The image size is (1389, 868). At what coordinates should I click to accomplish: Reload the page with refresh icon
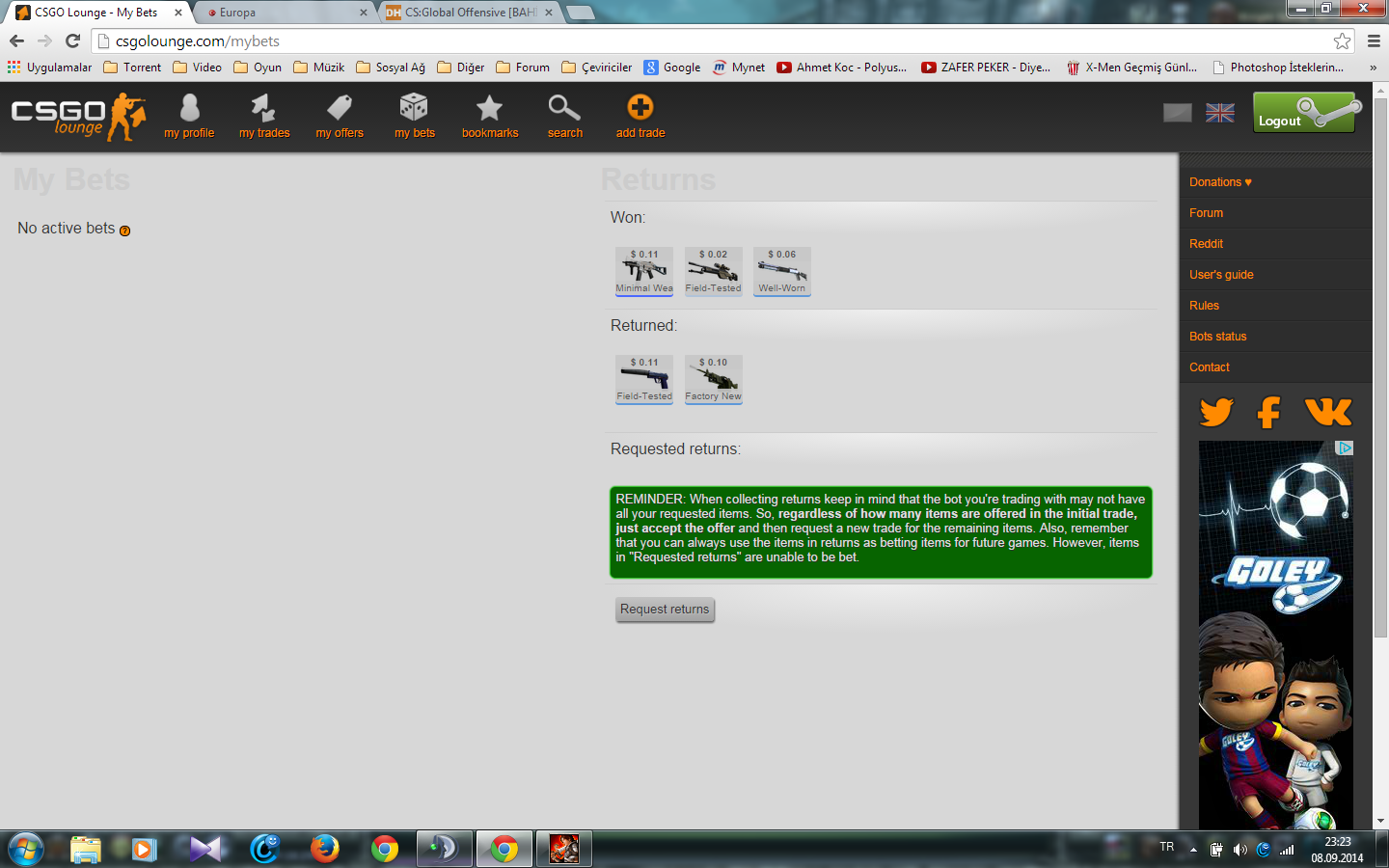(72, 41)
